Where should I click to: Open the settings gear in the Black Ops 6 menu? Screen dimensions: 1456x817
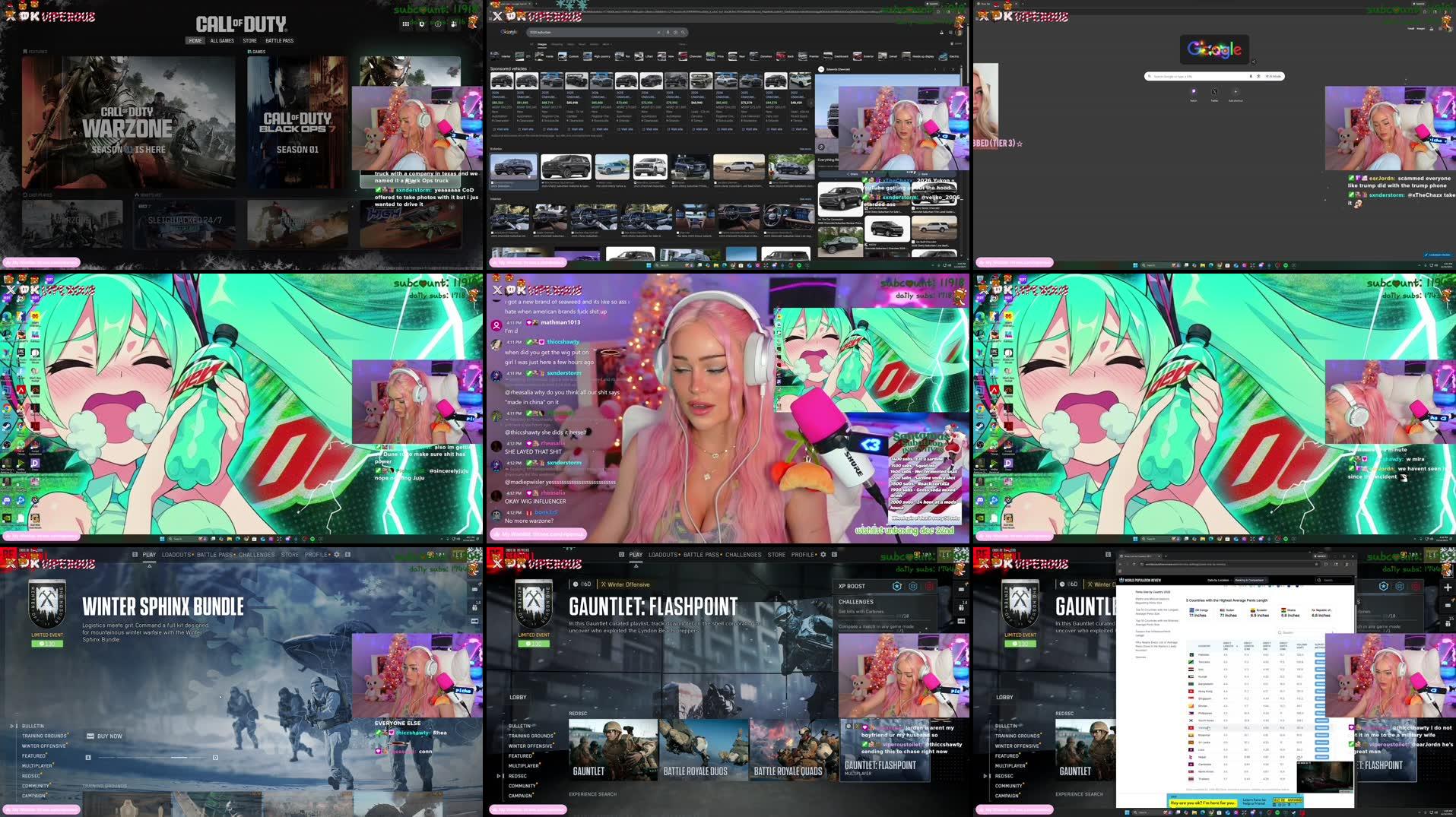(823, 555)
